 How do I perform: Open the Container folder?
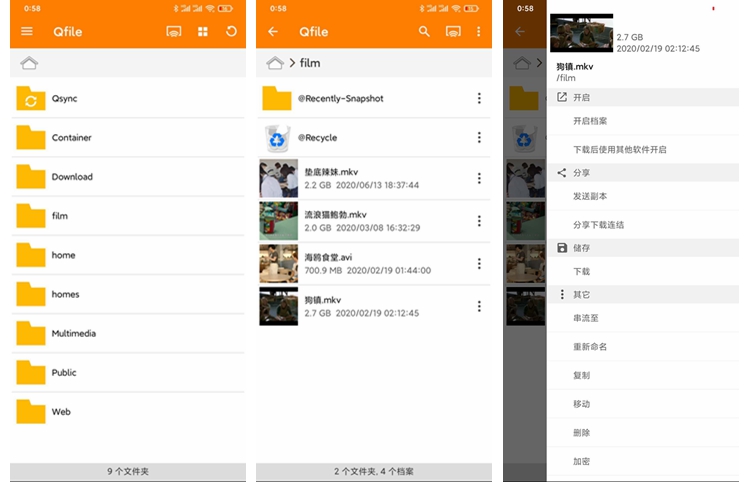point(128,138)
